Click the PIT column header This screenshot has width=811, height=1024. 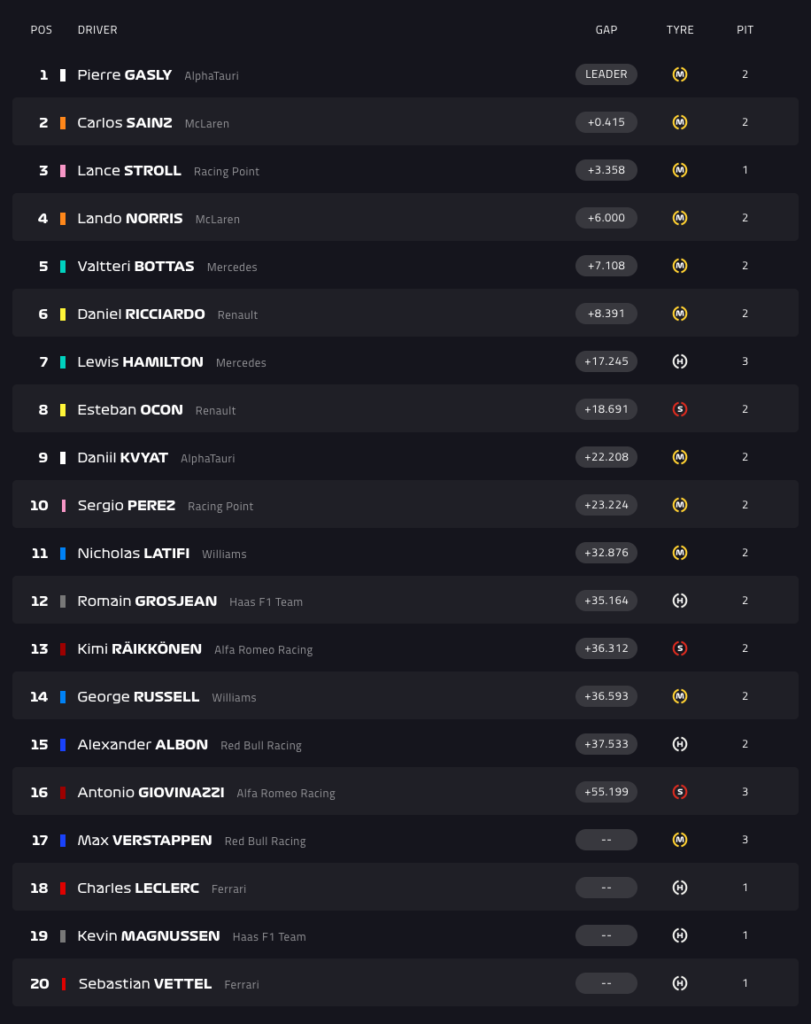[x=745, y=30]
